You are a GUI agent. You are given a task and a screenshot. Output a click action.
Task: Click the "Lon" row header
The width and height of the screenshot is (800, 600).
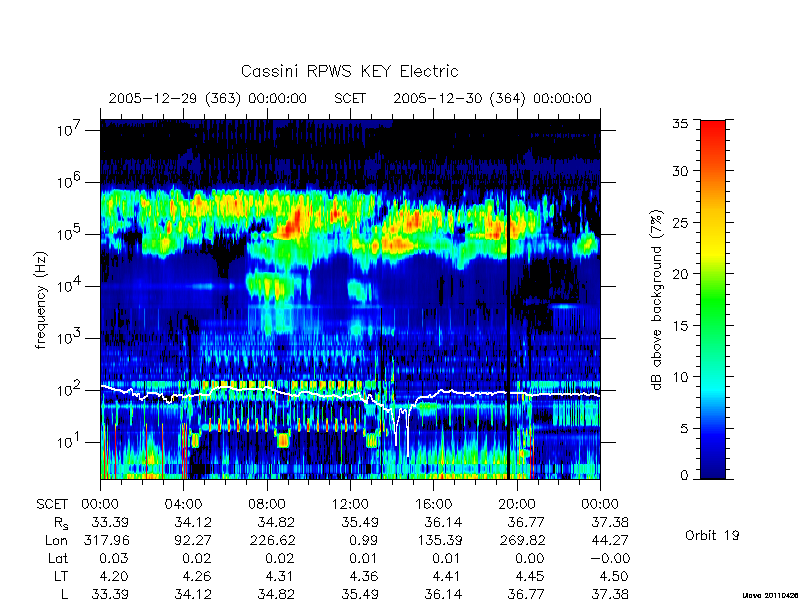click(56, 541)
